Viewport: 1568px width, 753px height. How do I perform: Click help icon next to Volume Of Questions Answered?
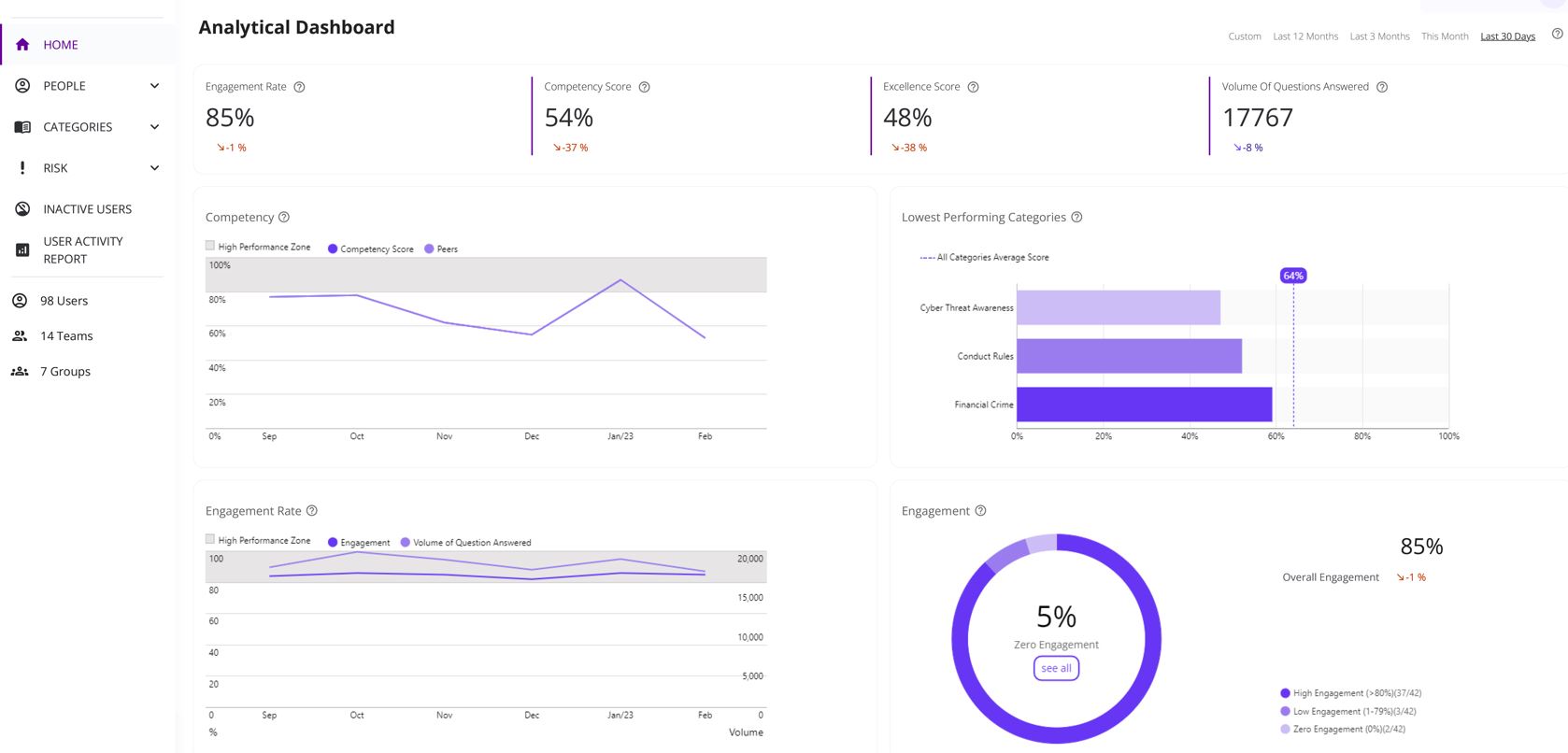(x=1382, y=87)
